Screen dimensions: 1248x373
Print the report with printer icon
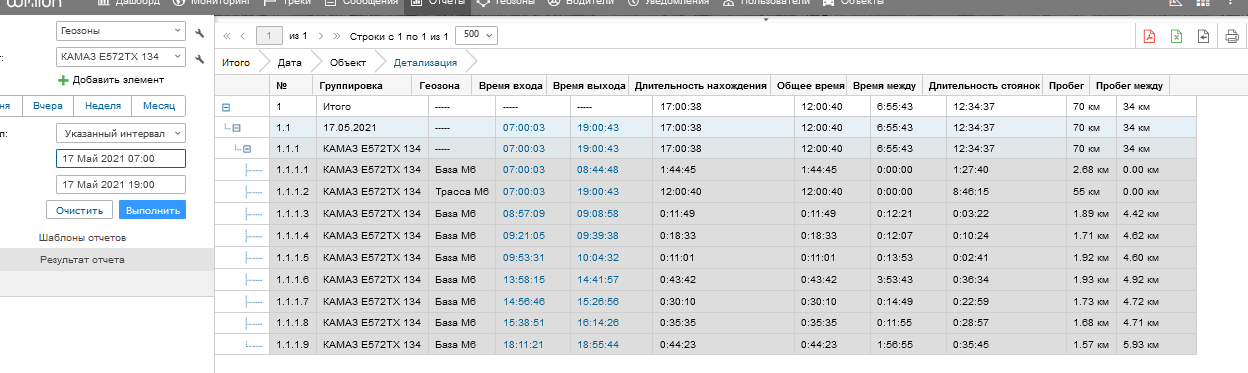click(x=1231, y=36)
